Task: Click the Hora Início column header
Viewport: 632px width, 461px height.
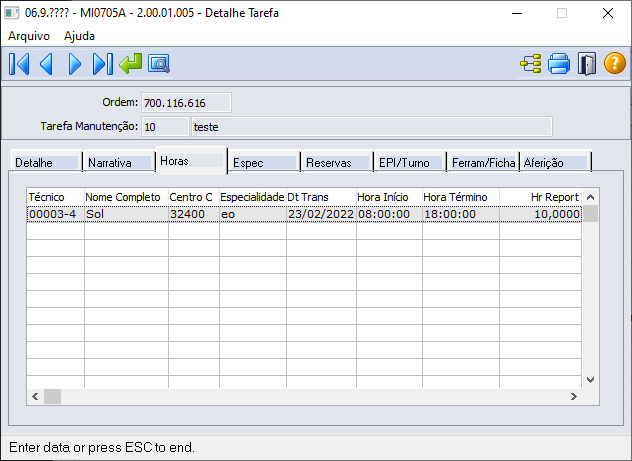Action: tap(389, 197)
